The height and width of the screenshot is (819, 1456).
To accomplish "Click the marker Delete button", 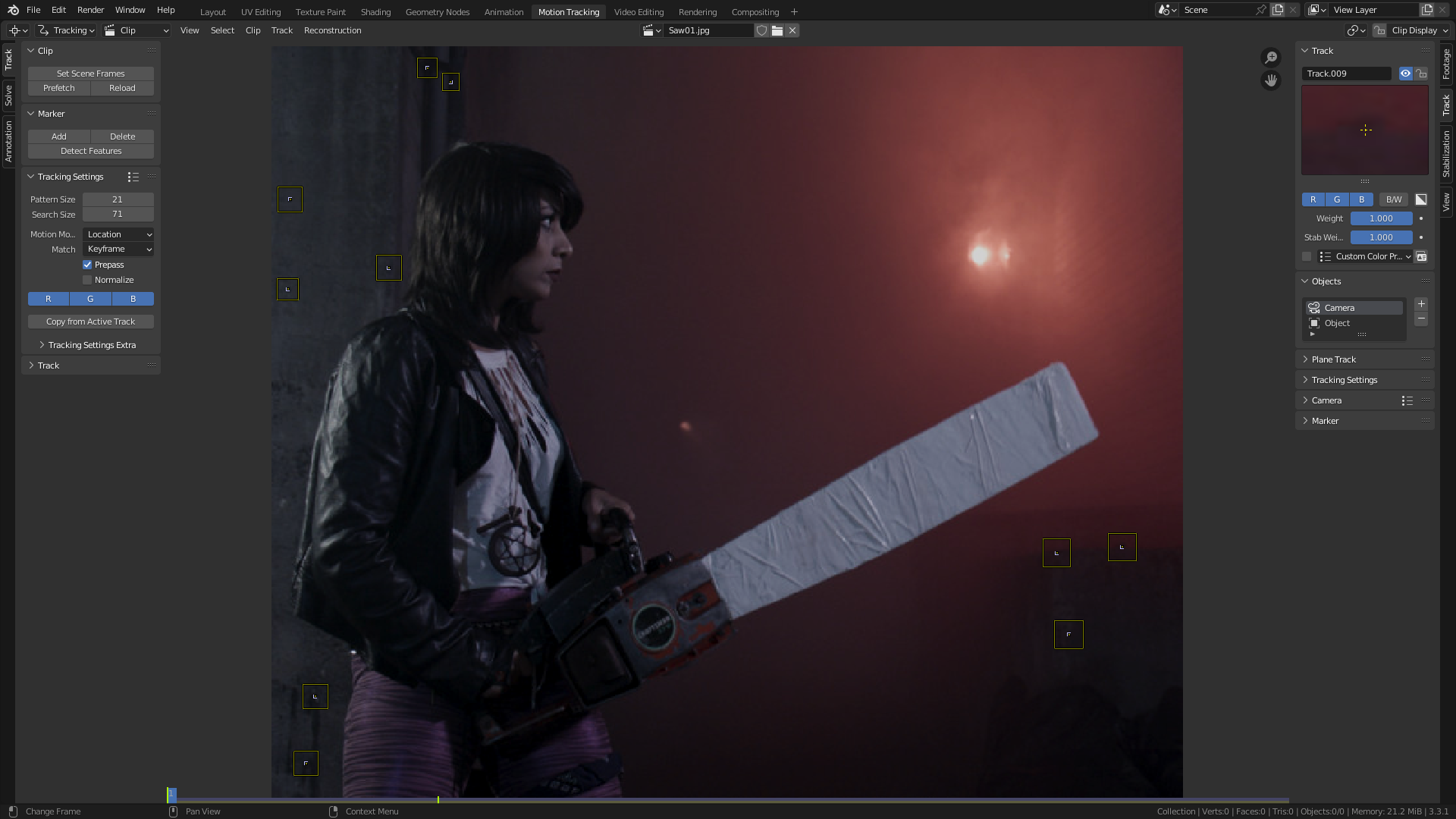I will point(122,136).
